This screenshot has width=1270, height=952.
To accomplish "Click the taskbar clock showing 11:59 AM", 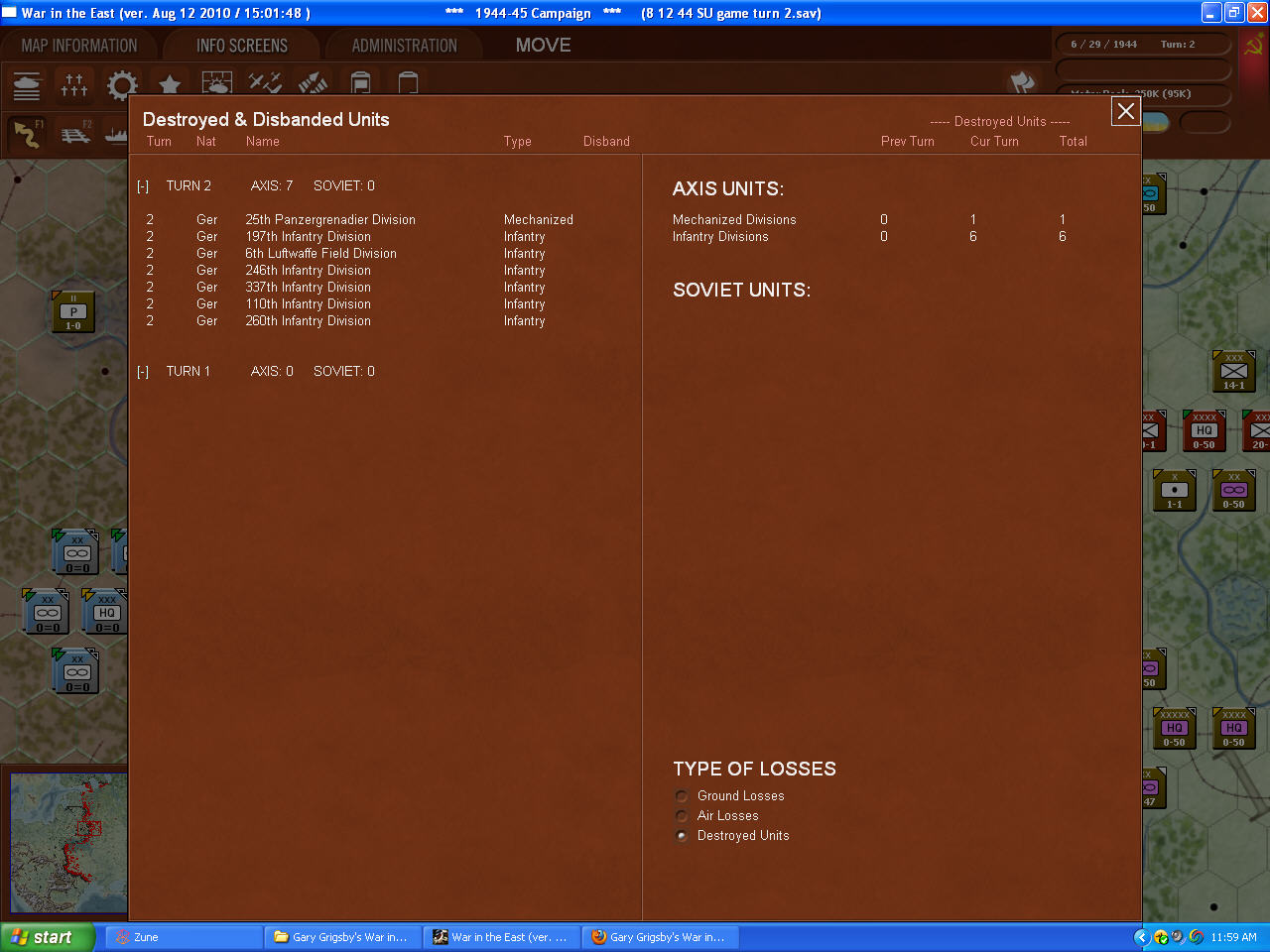I will click(x=1233, y=937).
